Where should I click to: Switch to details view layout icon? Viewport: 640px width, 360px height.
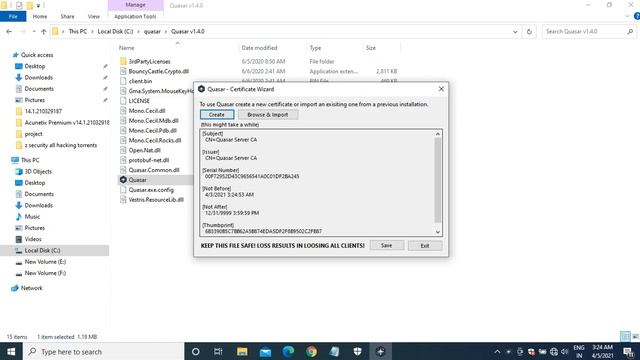pos(625,336)
